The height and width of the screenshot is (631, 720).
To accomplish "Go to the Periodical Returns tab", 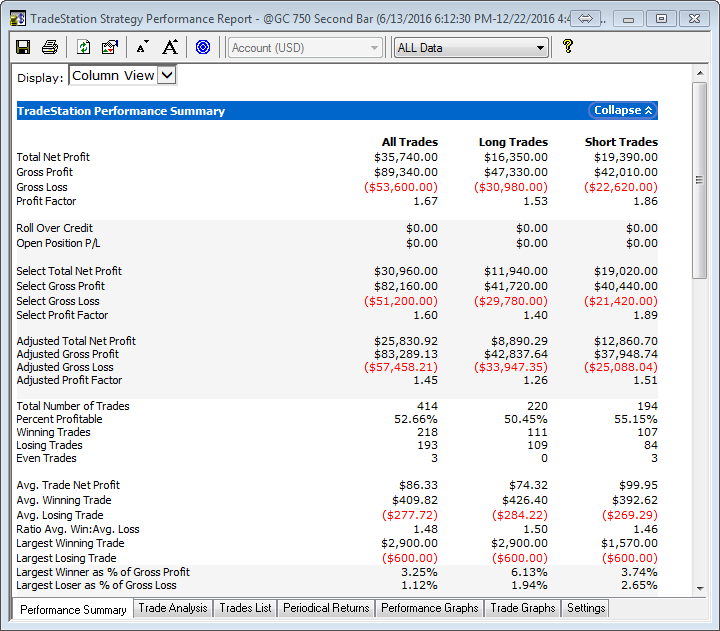I will (x=326, y=608).
